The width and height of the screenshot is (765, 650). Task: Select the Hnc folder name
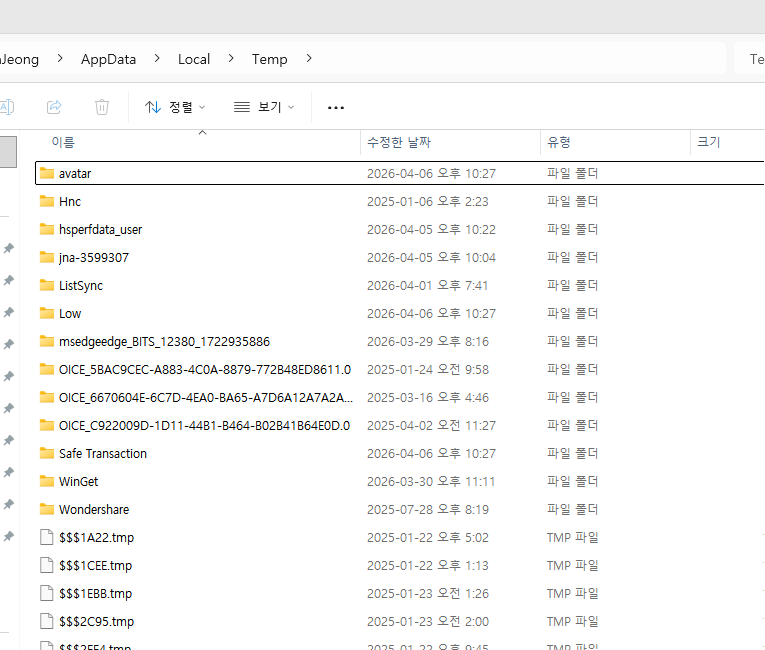(x=70, y=202)
